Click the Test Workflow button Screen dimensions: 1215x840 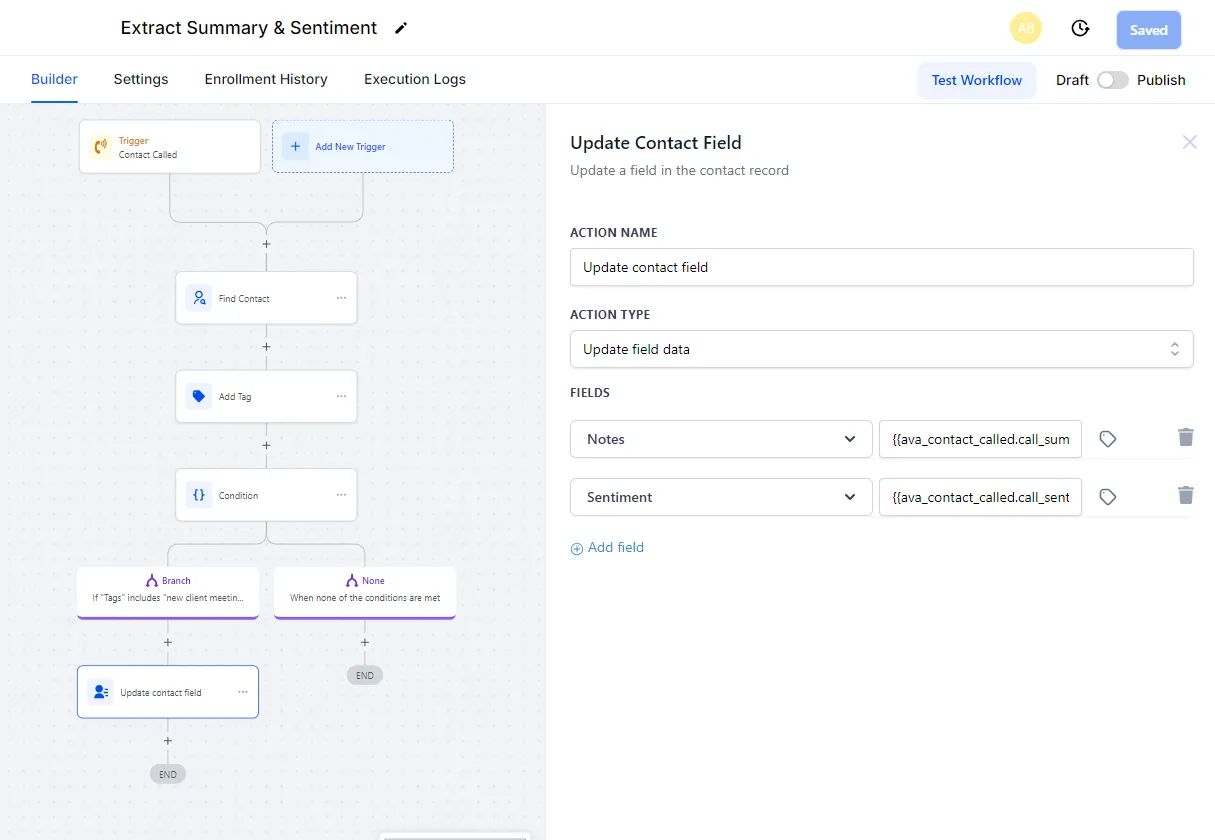click(976, 79)
